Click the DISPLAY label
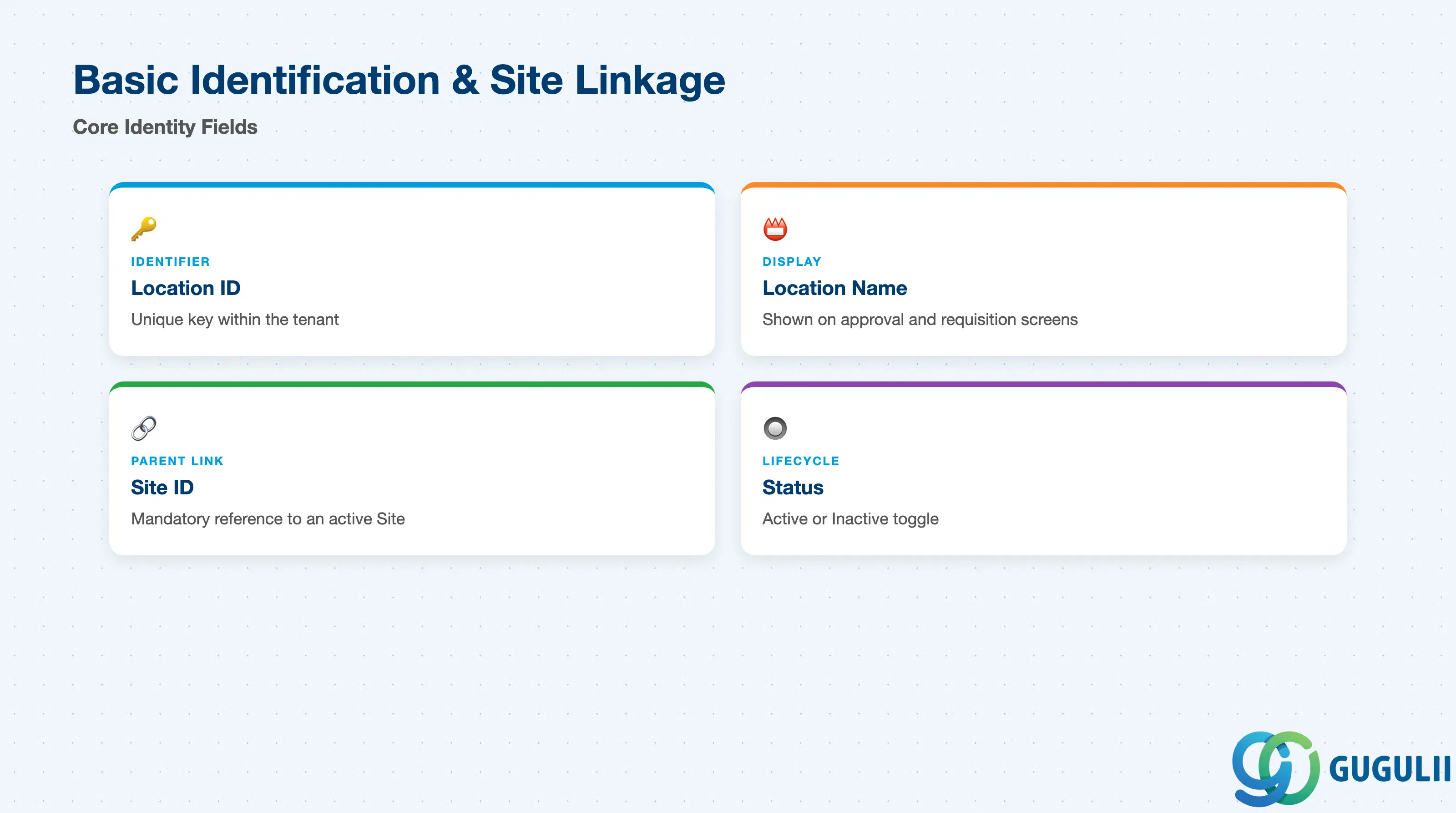1456x813 pixels. [x=791, y=262]
